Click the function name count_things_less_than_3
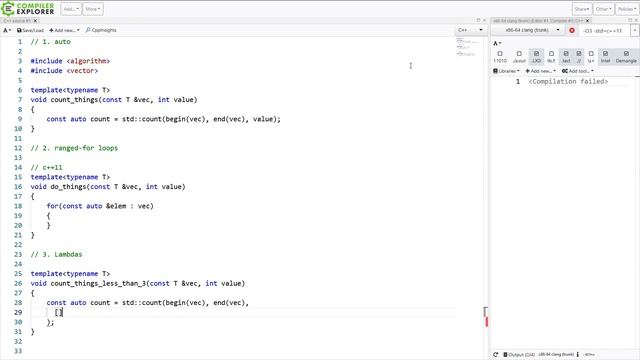 click(98, 284)
